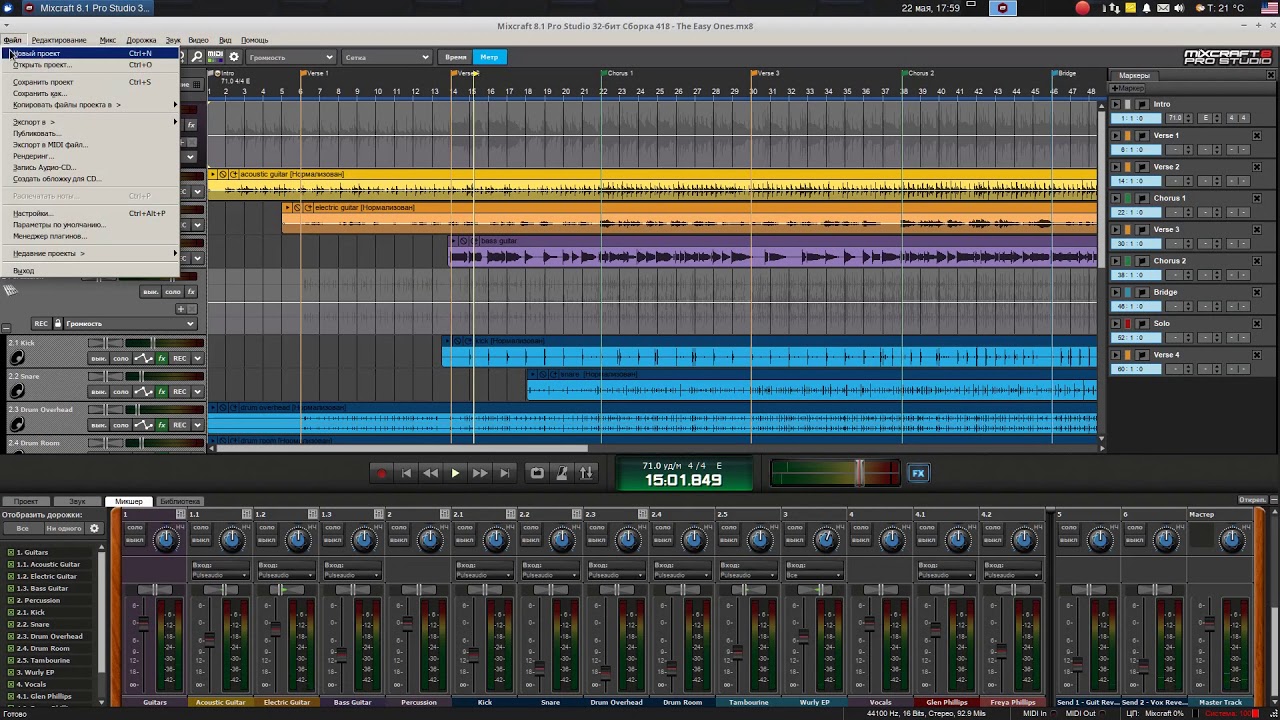Switch timeline to Время mode
Viewport: 1280px width, 720px height.
pyautogui.click(x=456, y=57)
